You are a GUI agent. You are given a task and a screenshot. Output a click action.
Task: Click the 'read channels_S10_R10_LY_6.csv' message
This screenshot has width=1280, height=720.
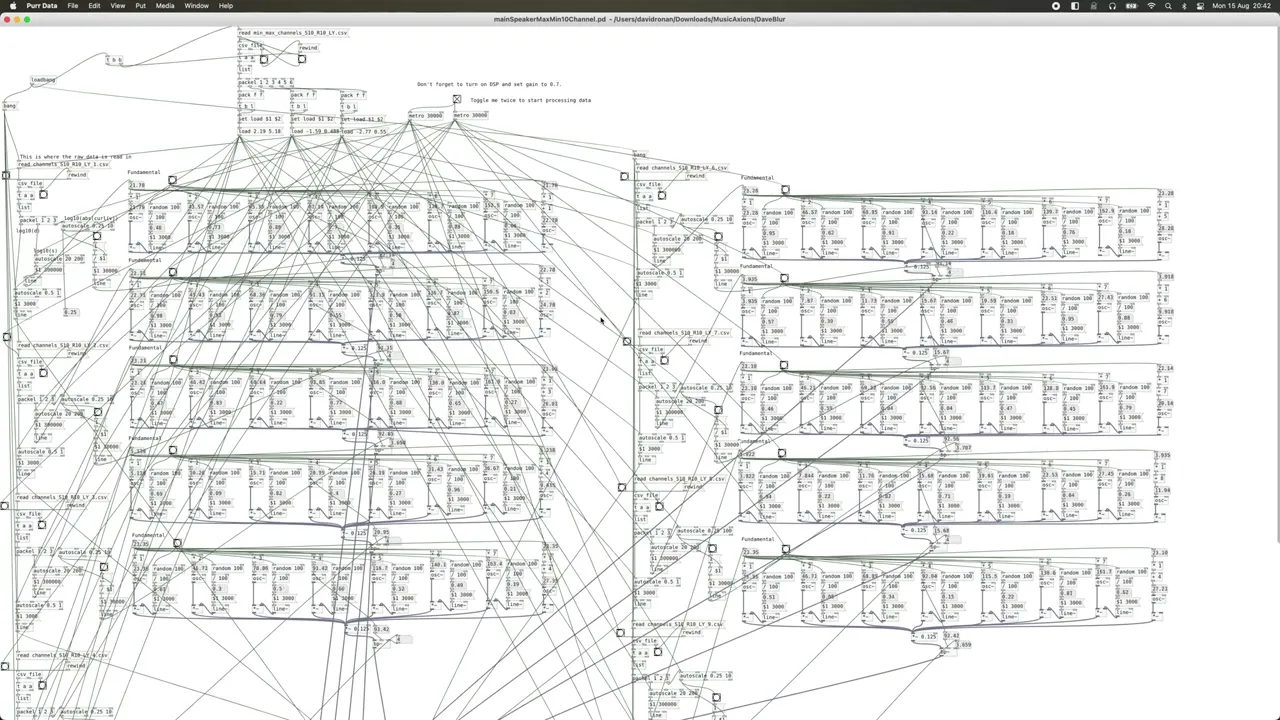point(682,168)
